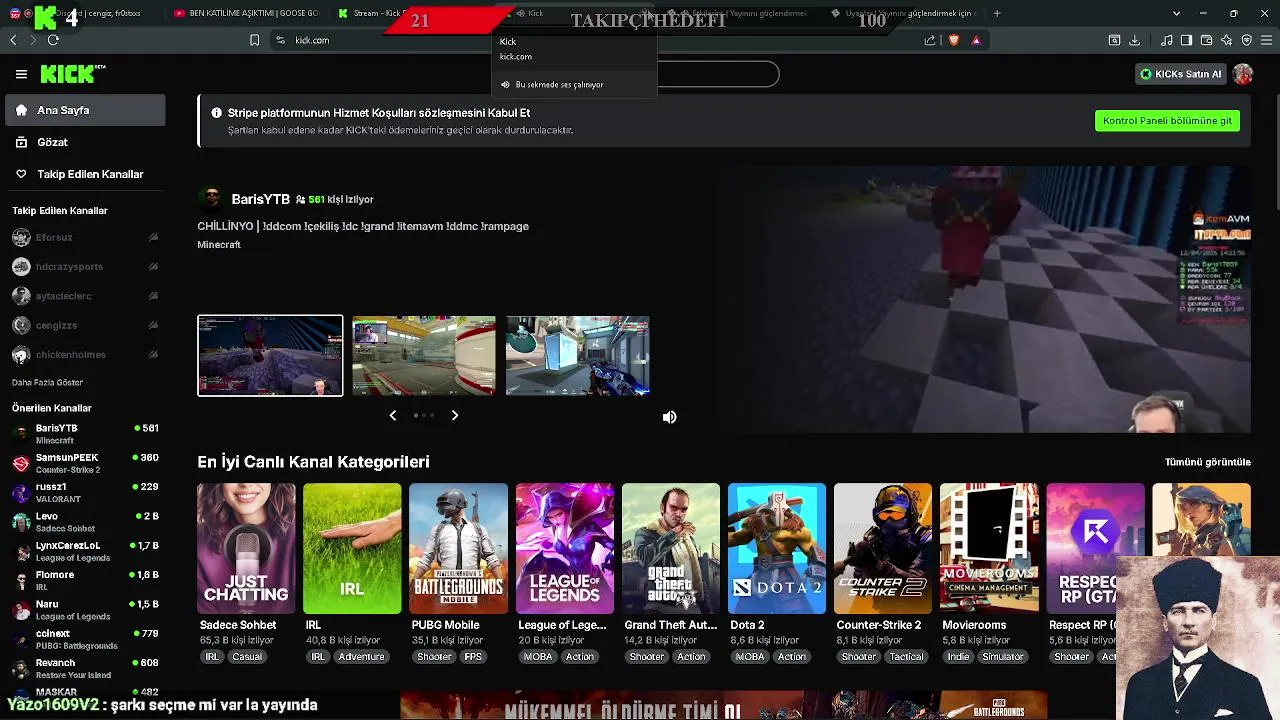The width and height of the screenshot is (1280, 720).
Task: Open followed channel cengizzs
Action: 85,325
